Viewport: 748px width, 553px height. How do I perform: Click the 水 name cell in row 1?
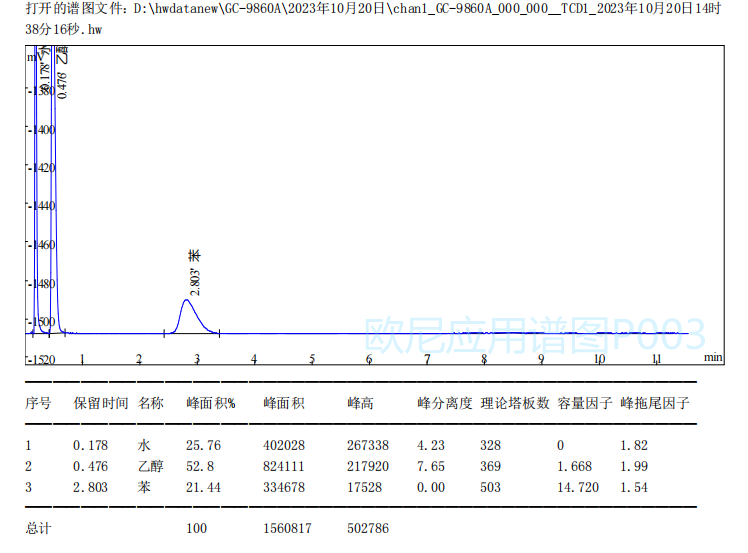pos(144,445)
